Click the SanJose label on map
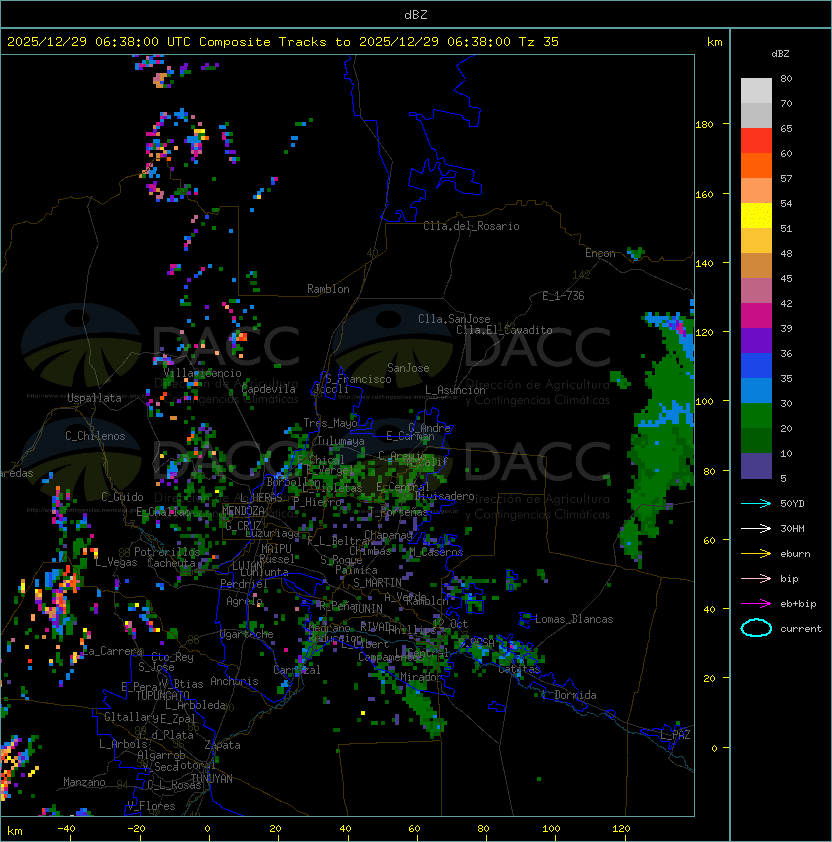Screen dimensions: 832x842 408,368
